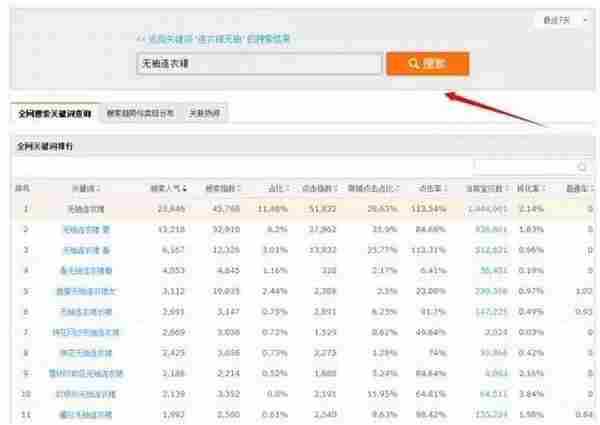Screen dimensions: 600x425
Task: Click the magnifier icon in table filter box
Action: tap(582, 167)
